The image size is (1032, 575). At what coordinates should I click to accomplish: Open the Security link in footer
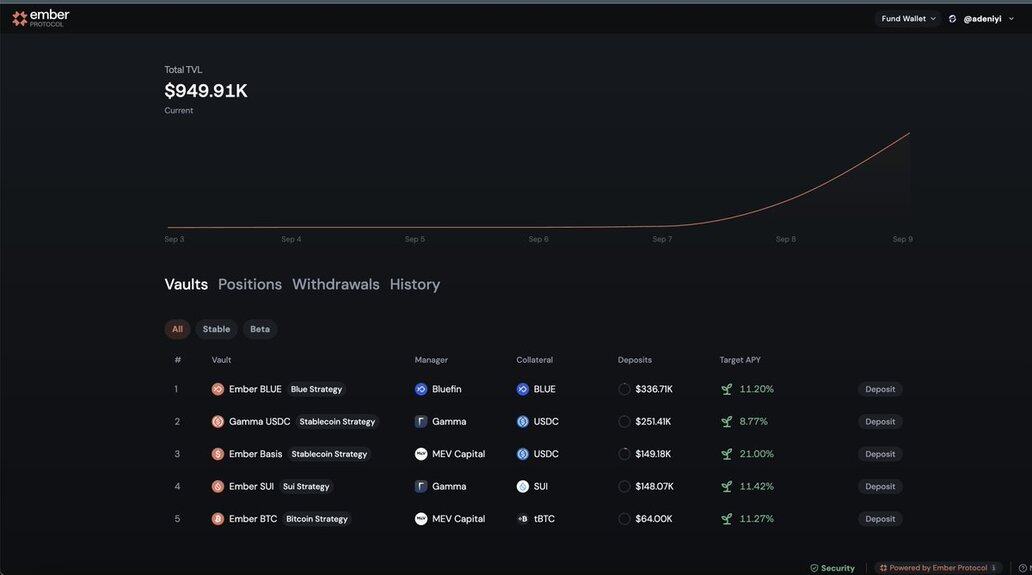click(x=833, y=568)
